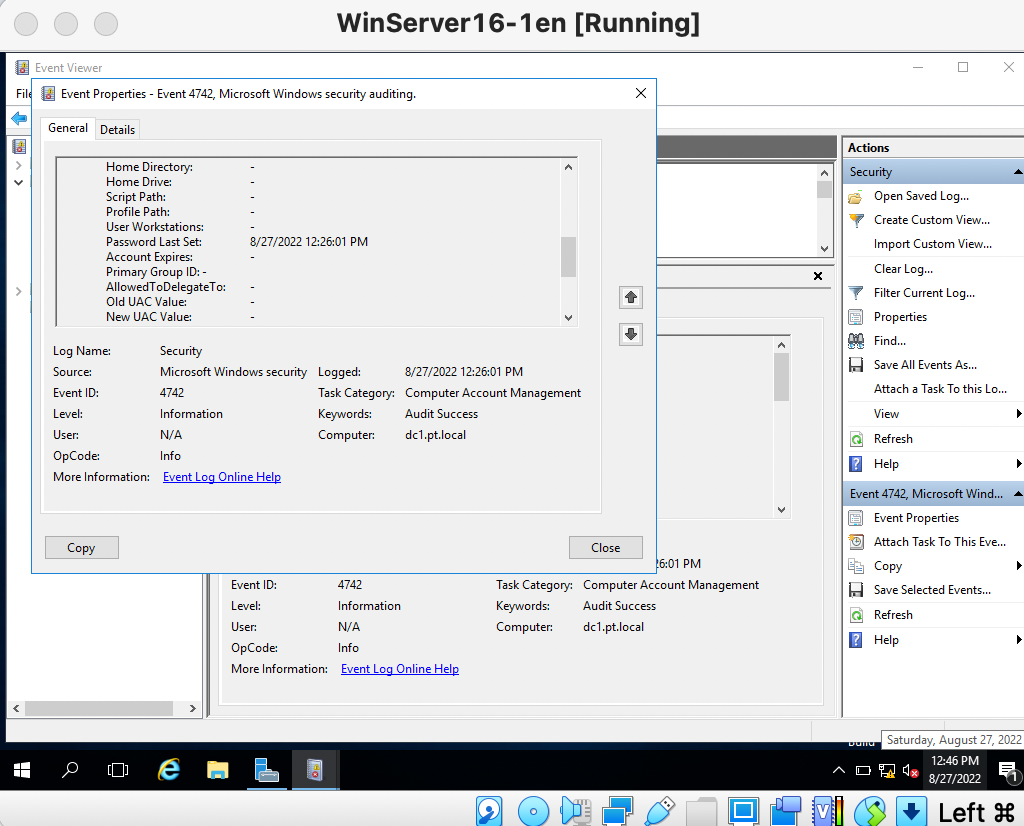Click Save Selected Events disk icon

coord(856,590)
